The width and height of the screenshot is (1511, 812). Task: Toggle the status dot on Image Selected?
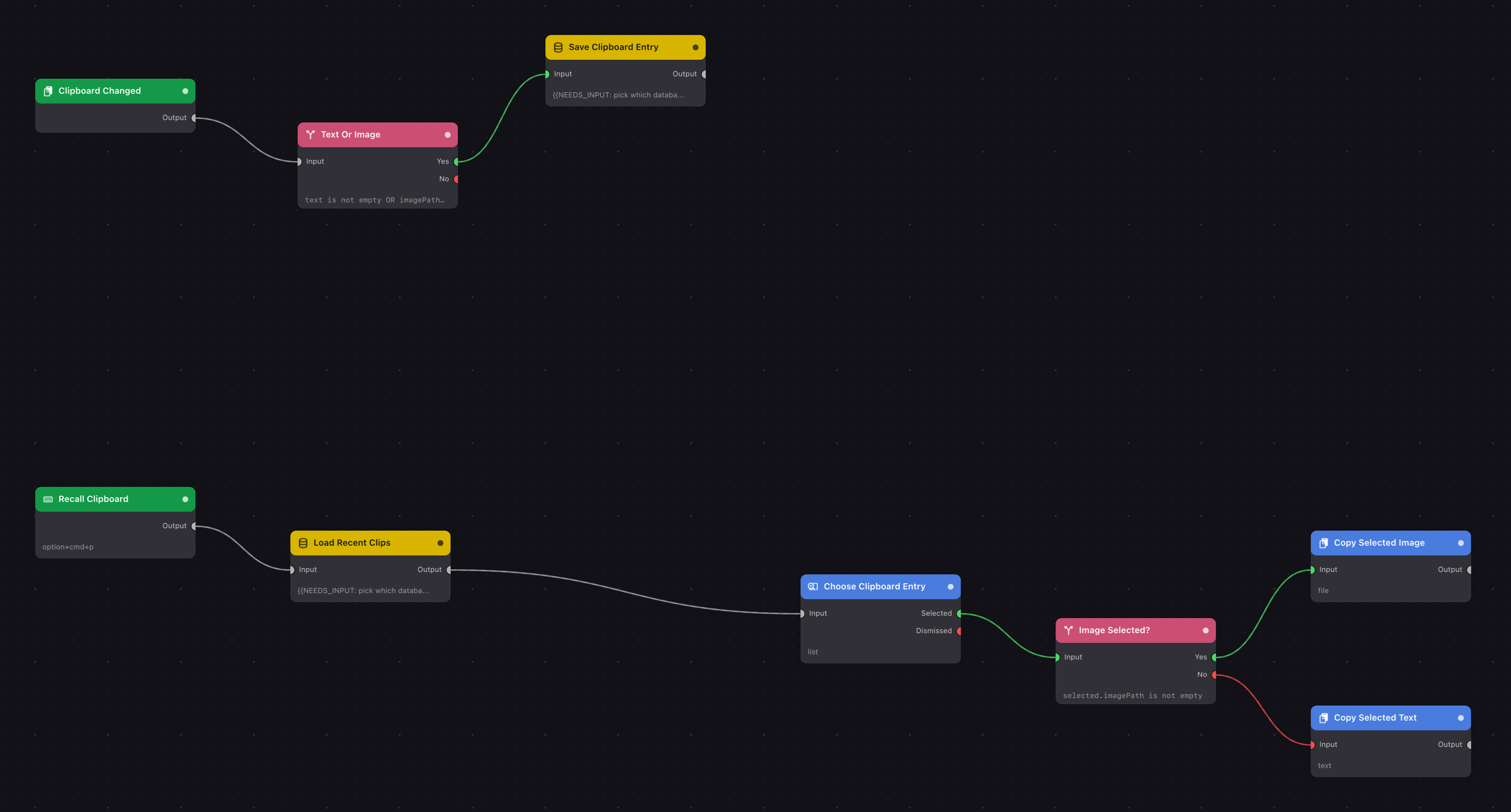pos(1206,631)
